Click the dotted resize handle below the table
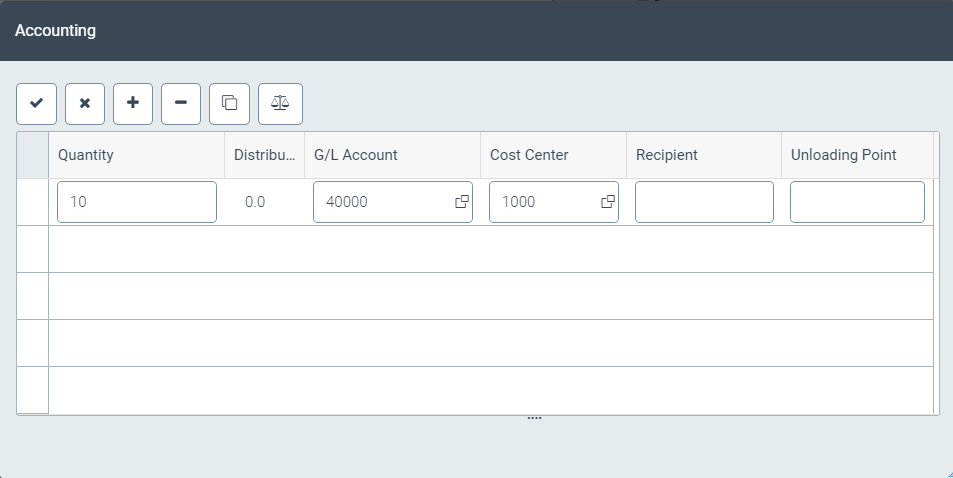The height and width of the screenshot is (478, 953). 534,418
